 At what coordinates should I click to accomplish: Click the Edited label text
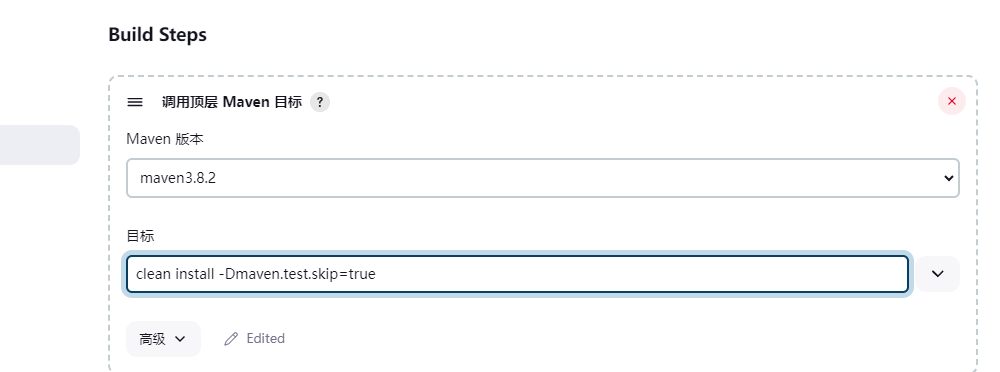pyautogui.click(x=265, y=339)
